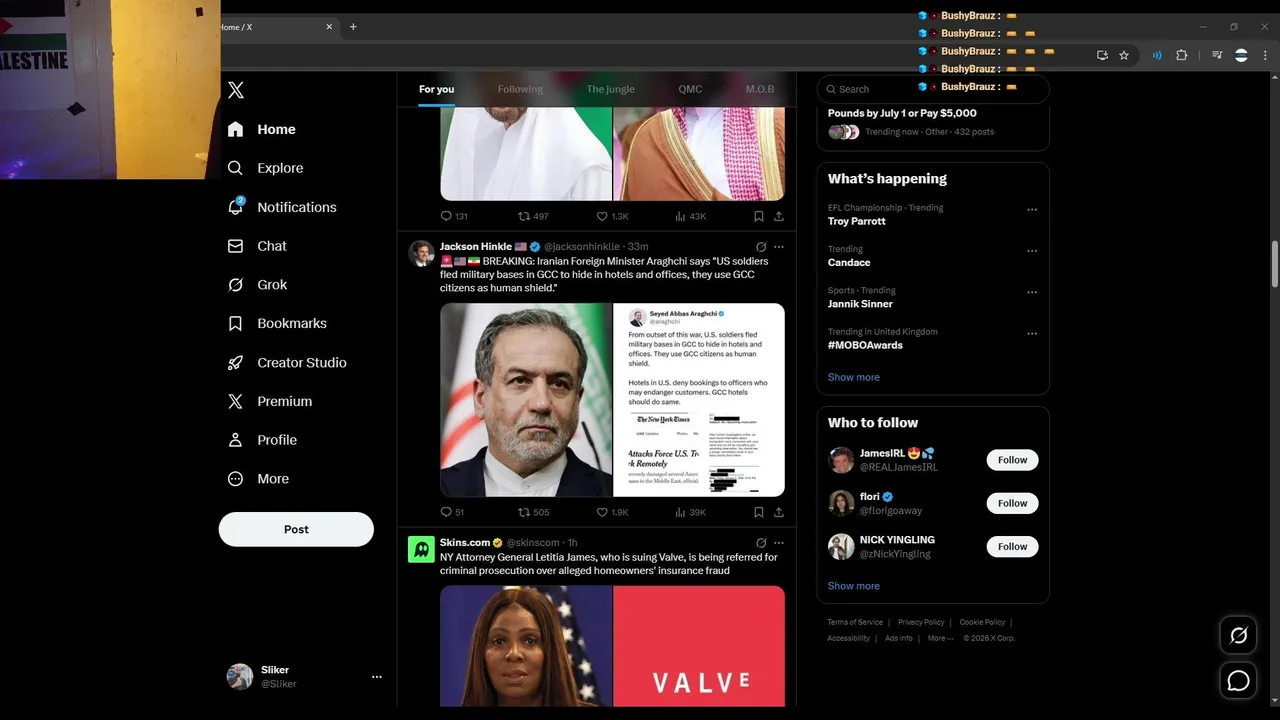
Task: Show more under What's happening
Action: pyautogui.click(x=854, y=377)
